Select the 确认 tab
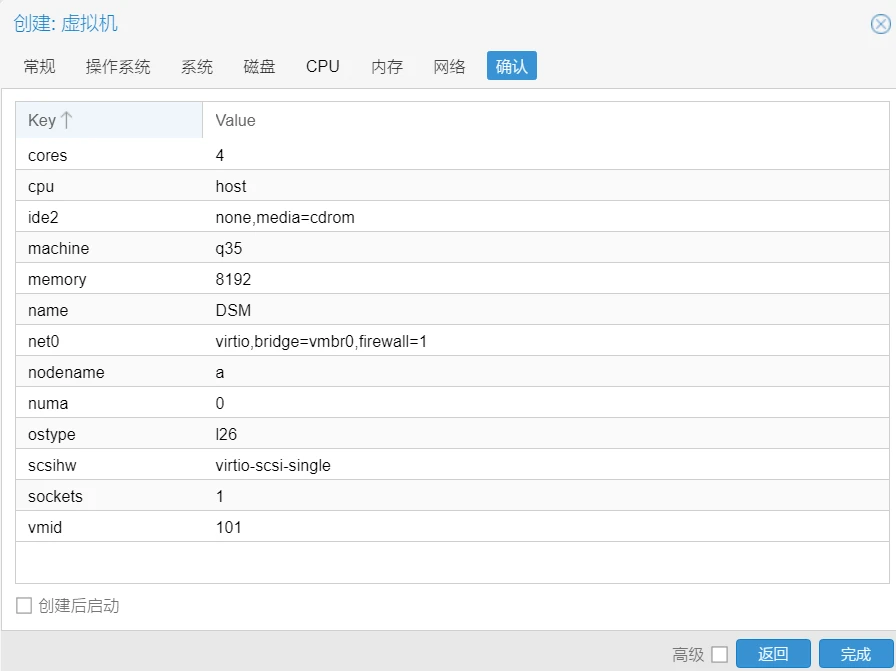 point(512,67)
